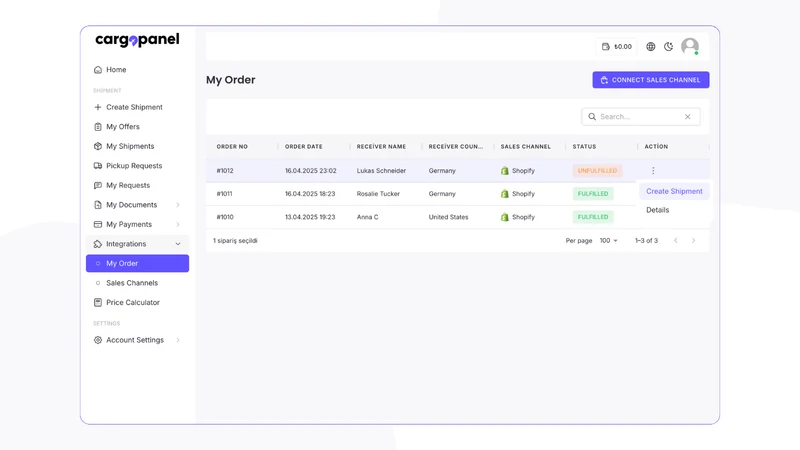Click receiver name Anna C
This screenshot has width=800, height=450.
click(367, 217)
